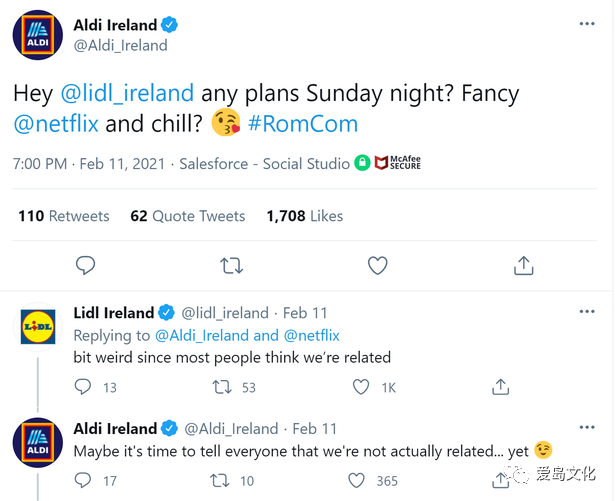The height and width of the screenshot is (501, 615).
Task: Open more options on Aldi's second reply
Action: click(x=587, y=427)
